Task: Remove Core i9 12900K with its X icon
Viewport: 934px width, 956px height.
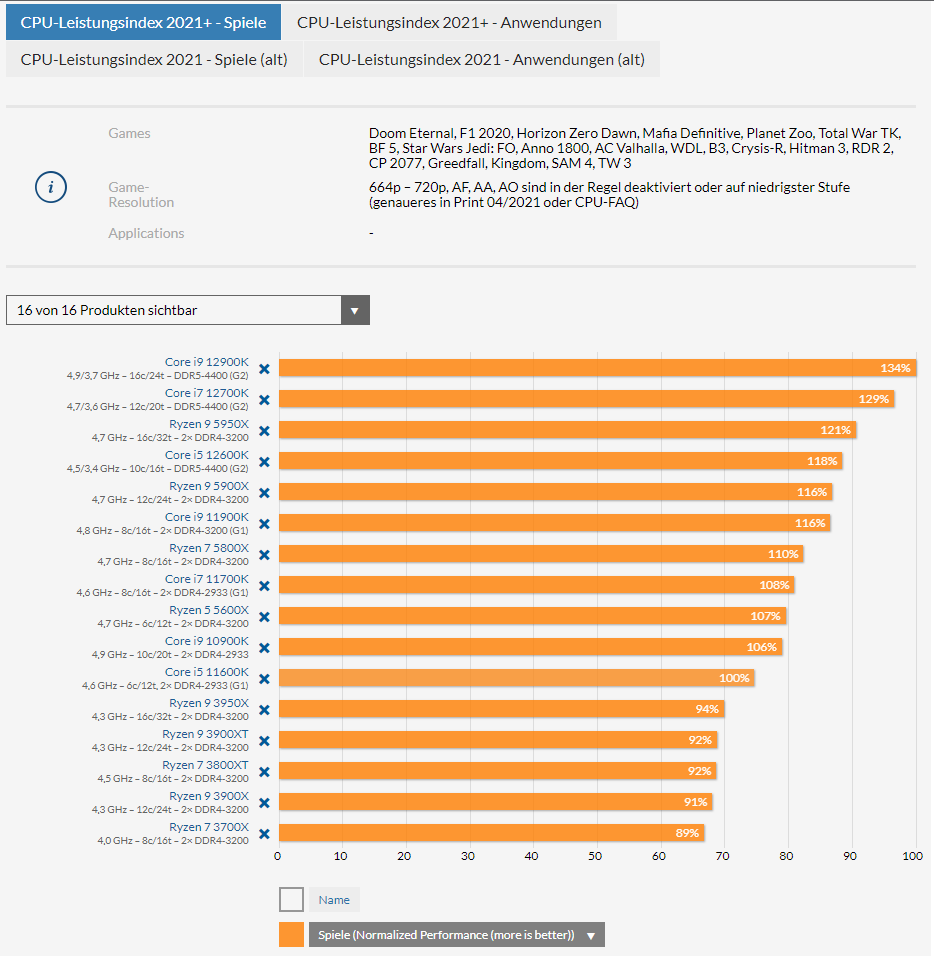Action: 264,369
